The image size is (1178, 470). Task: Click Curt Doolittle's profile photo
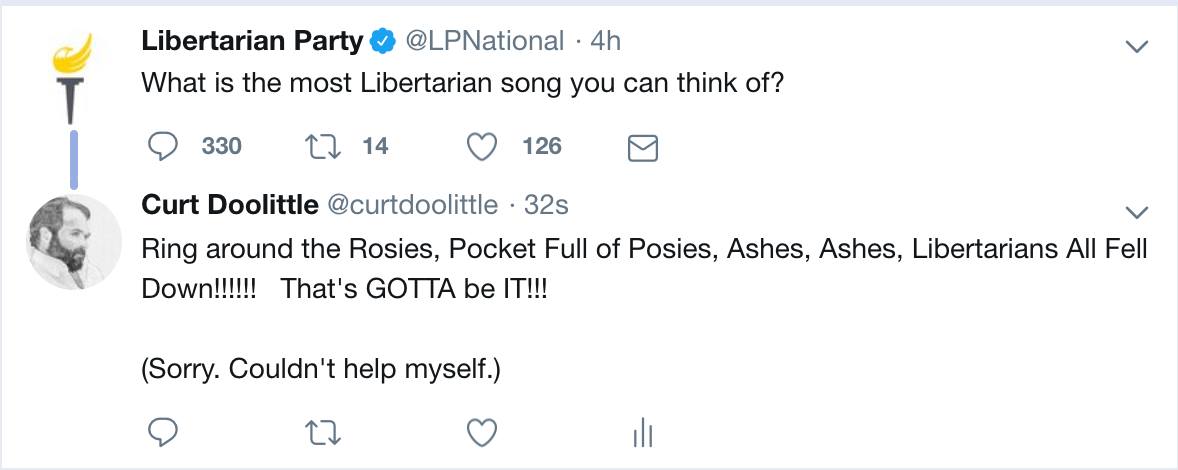72,241
